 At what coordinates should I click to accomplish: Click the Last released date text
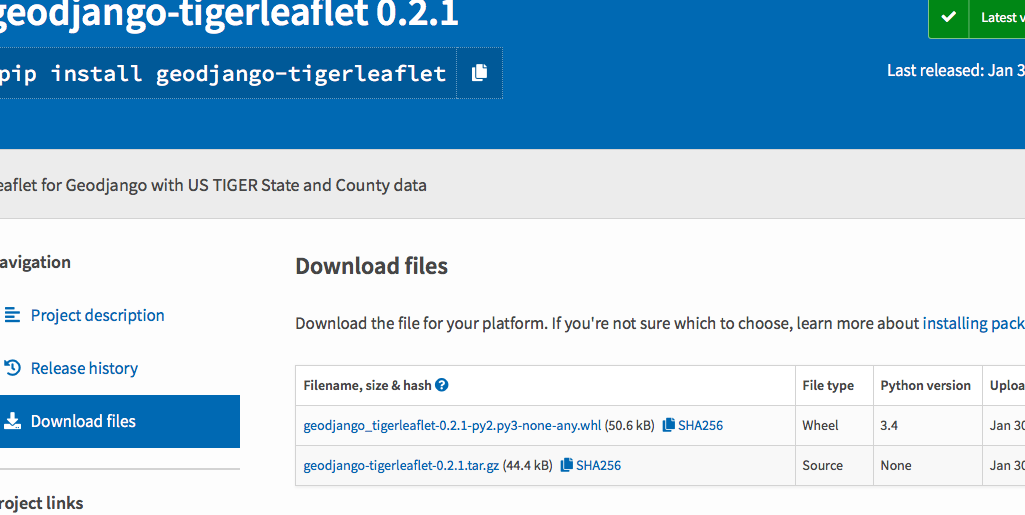pyautogui.click(x=956, y=71)
